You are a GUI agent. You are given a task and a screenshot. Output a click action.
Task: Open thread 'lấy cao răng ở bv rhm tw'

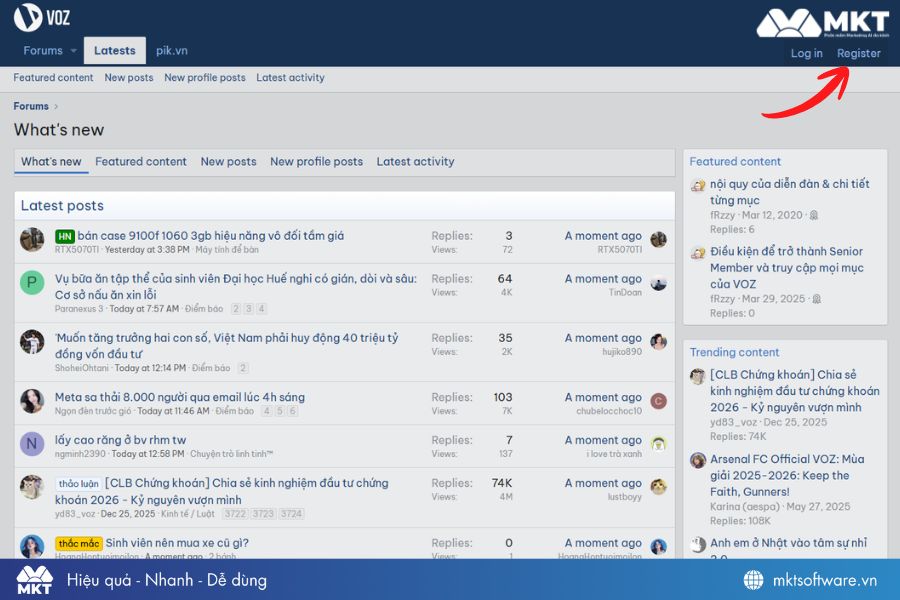tap(121, 440)
